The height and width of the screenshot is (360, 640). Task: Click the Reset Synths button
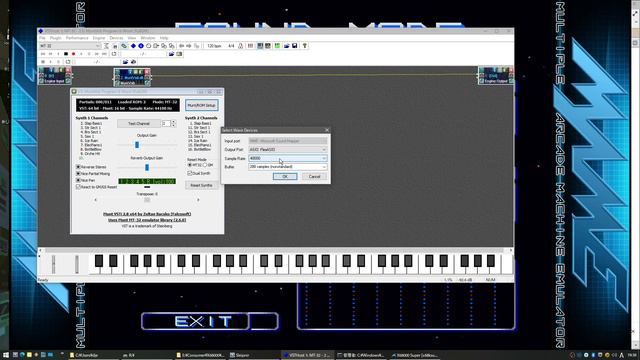point(201,185)
